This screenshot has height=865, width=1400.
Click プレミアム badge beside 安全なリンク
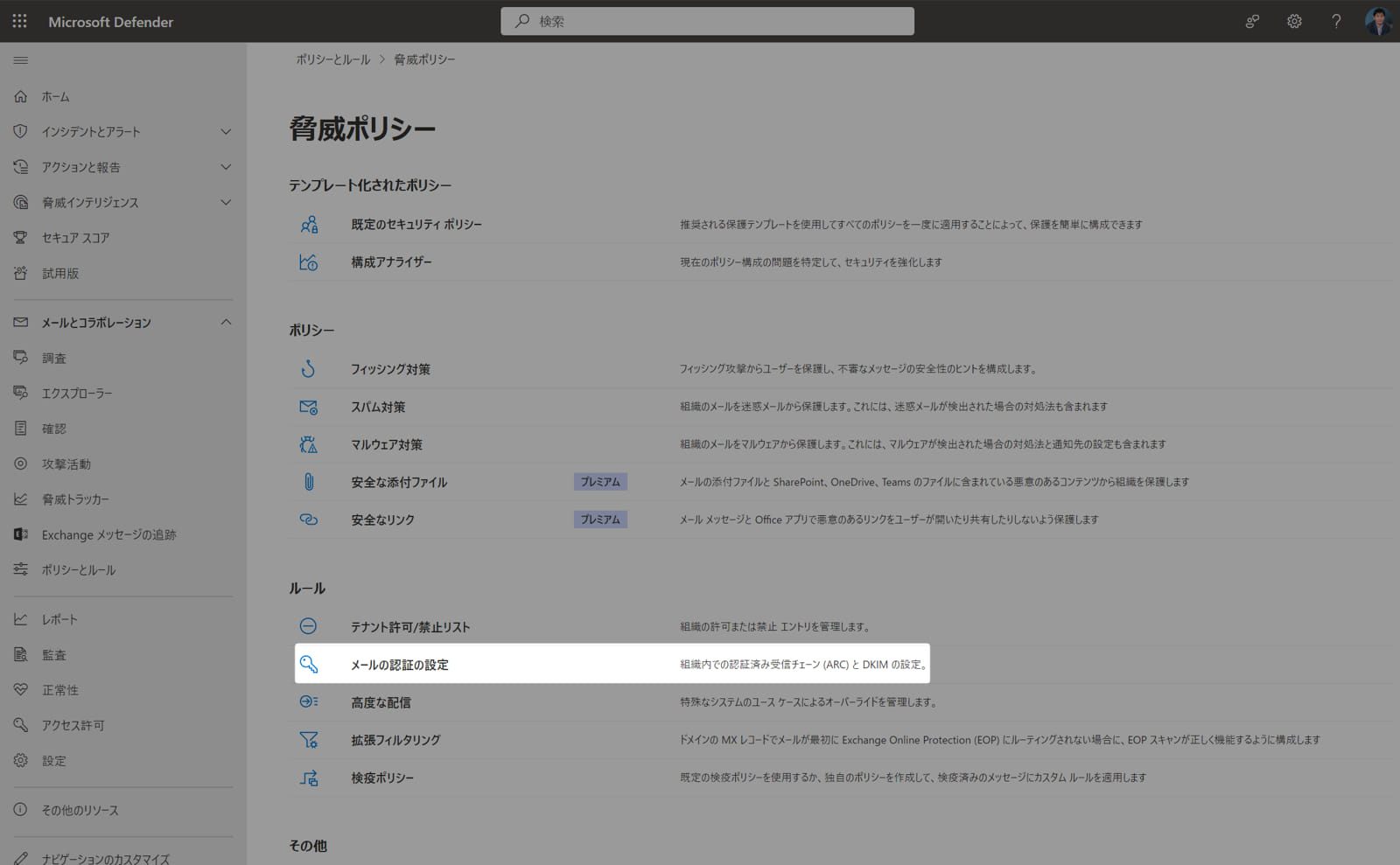point(600,520)
